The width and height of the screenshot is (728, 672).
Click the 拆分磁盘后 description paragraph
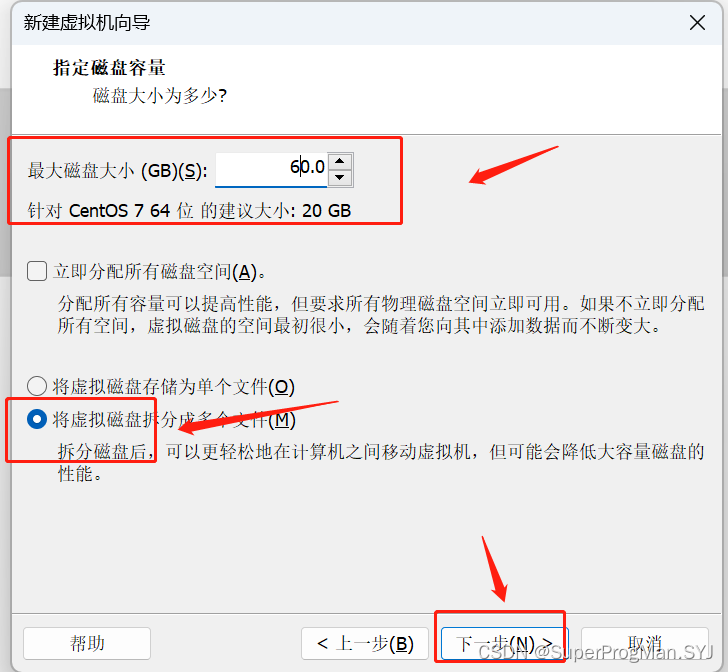(x=381, y=463)
